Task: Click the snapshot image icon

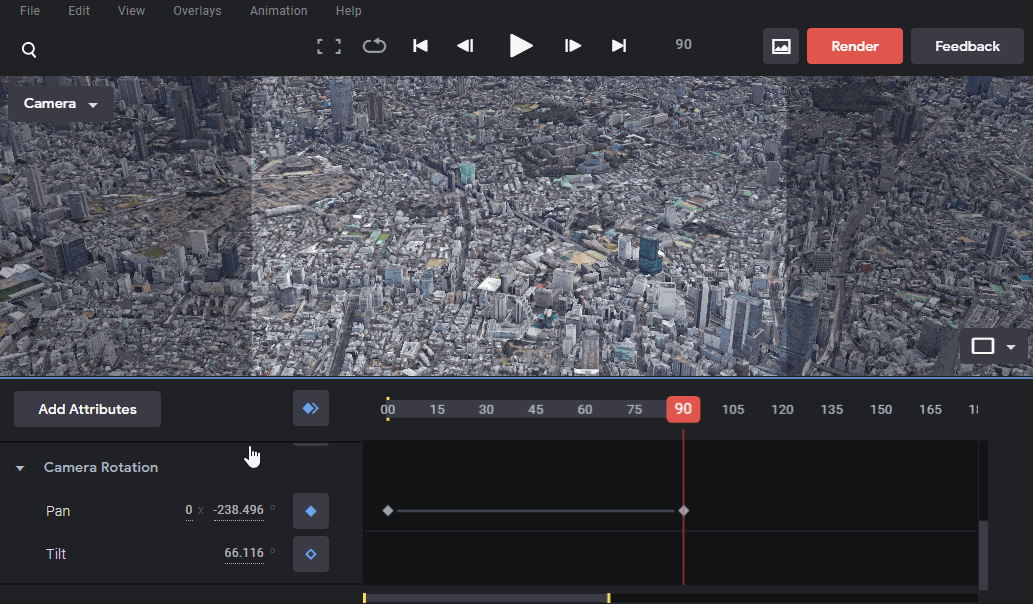Action: 781,46
